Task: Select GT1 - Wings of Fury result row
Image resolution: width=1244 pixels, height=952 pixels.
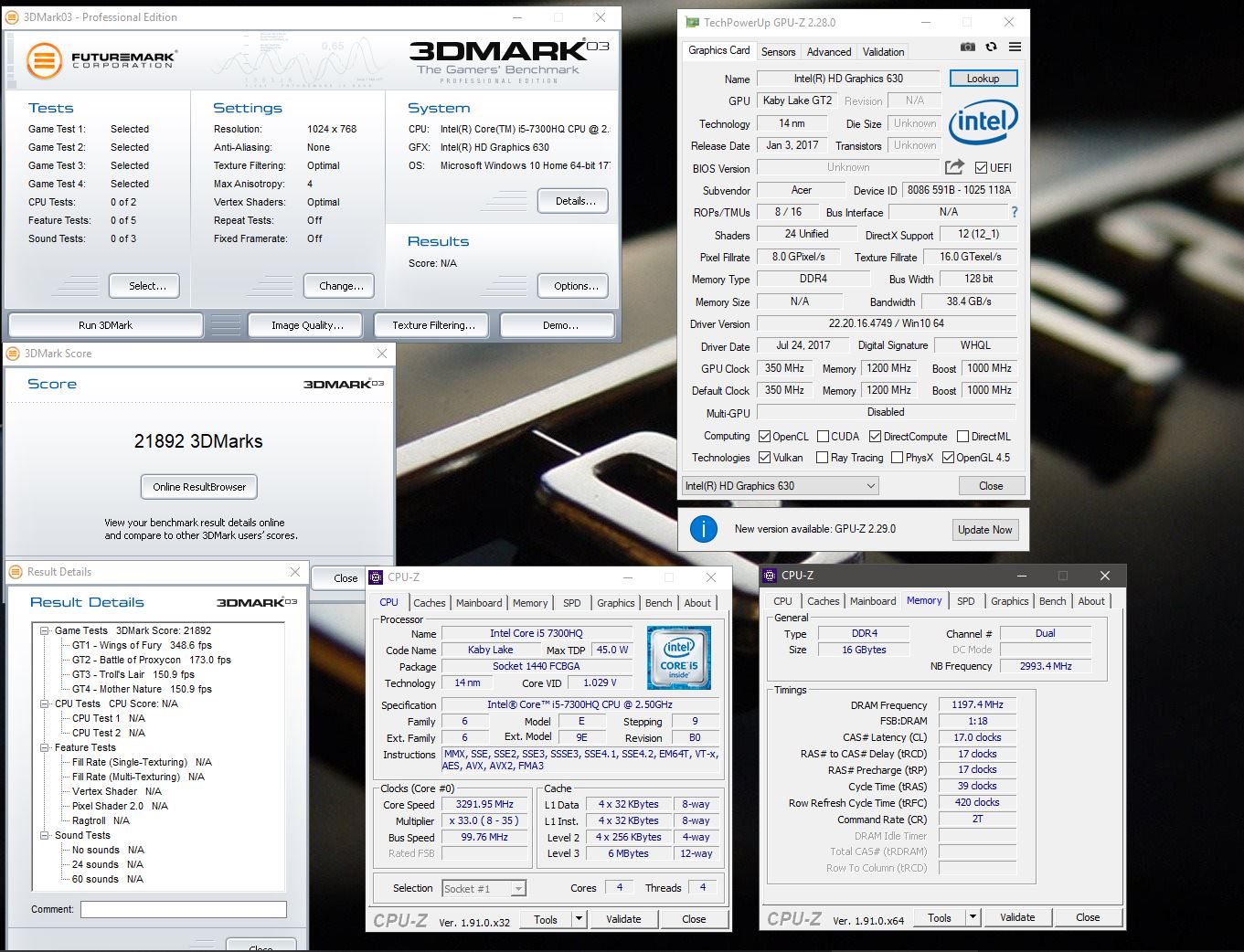Action: (142, 645)
